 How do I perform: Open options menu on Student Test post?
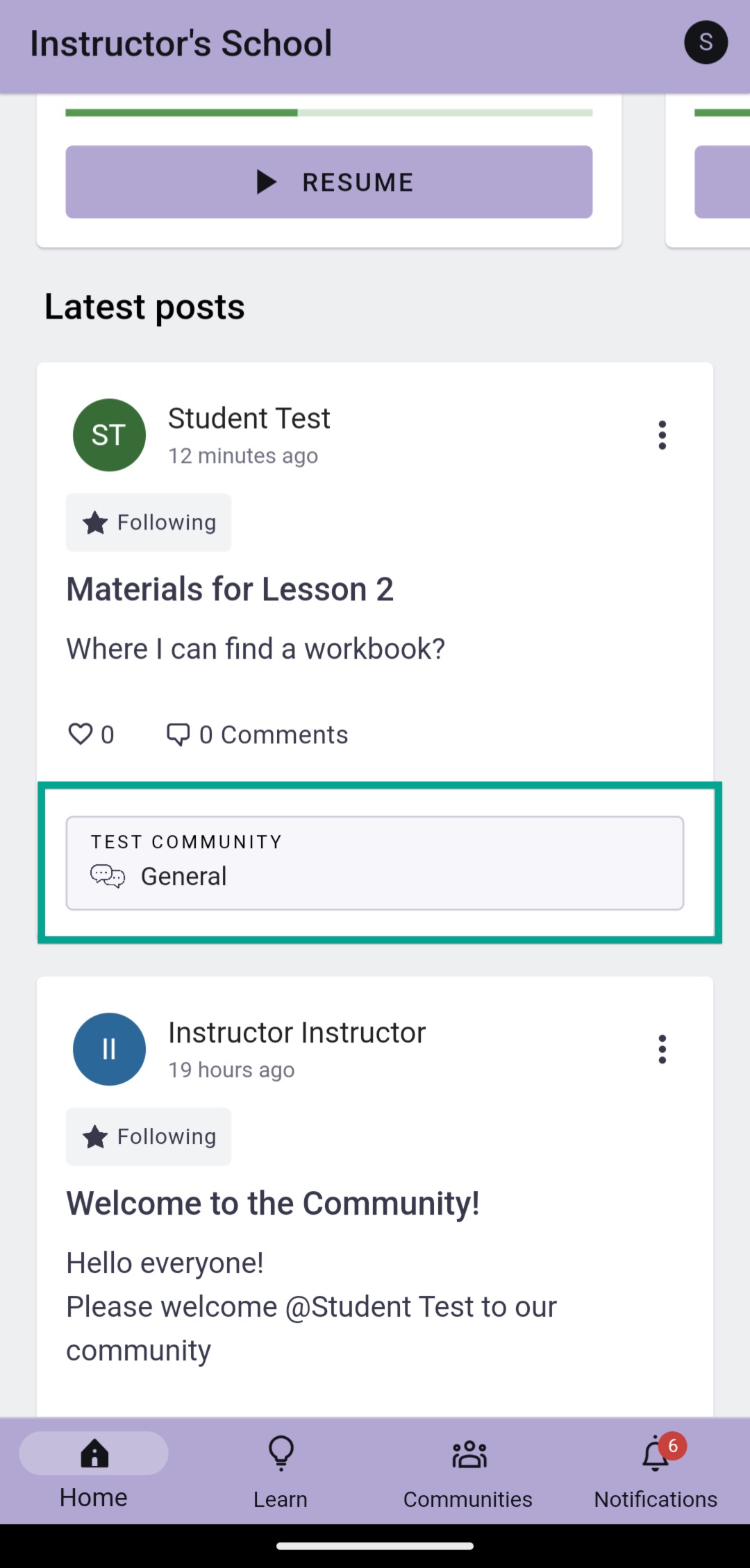coord(662,435)
